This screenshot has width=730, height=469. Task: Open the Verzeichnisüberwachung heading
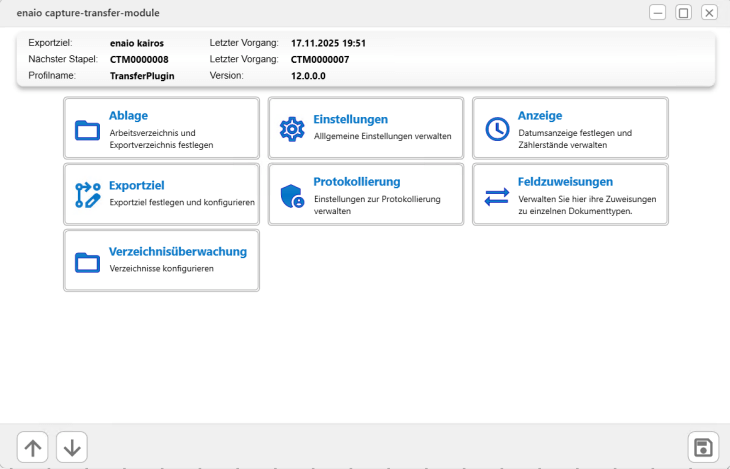(x=178, y=251)
